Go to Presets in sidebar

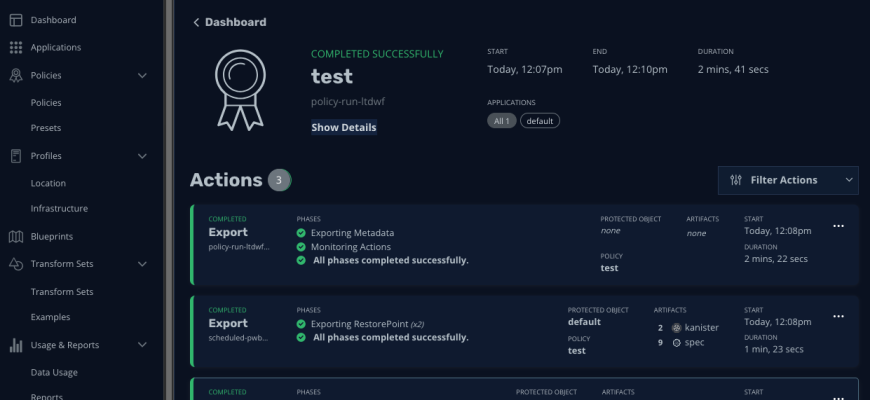46,128
